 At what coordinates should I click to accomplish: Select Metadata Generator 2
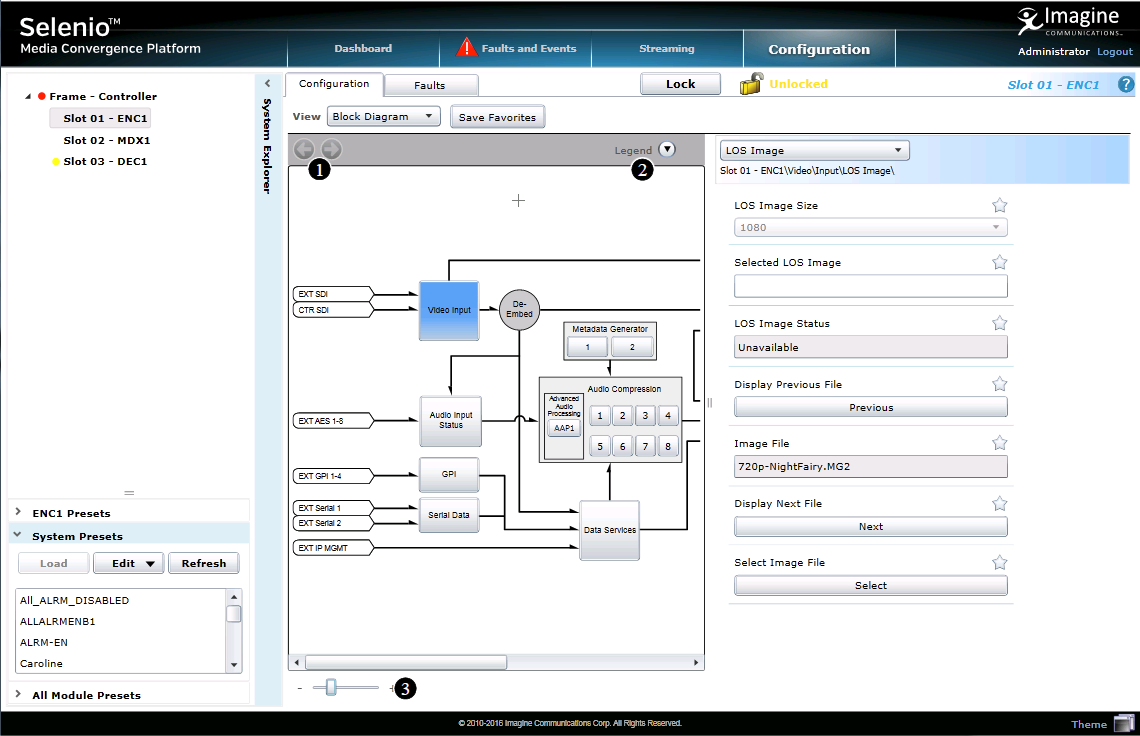pos(632,348)
